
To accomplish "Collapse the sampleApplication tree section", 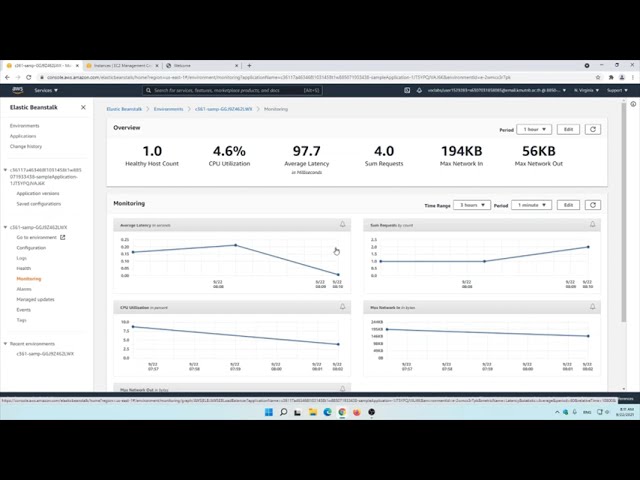I will click(x=5, y=170).
